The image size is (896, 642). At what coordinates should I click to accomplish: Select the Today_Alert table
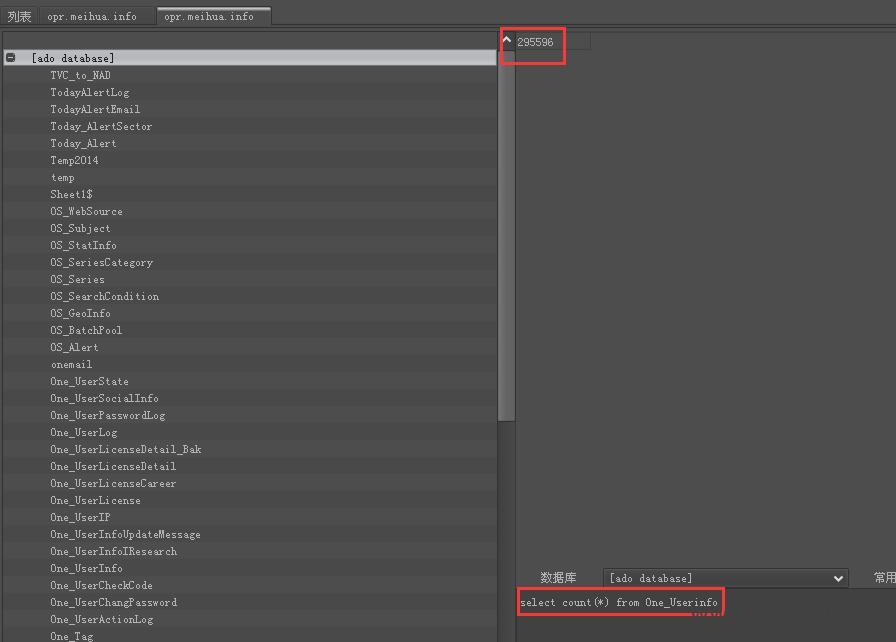point(83,143)
